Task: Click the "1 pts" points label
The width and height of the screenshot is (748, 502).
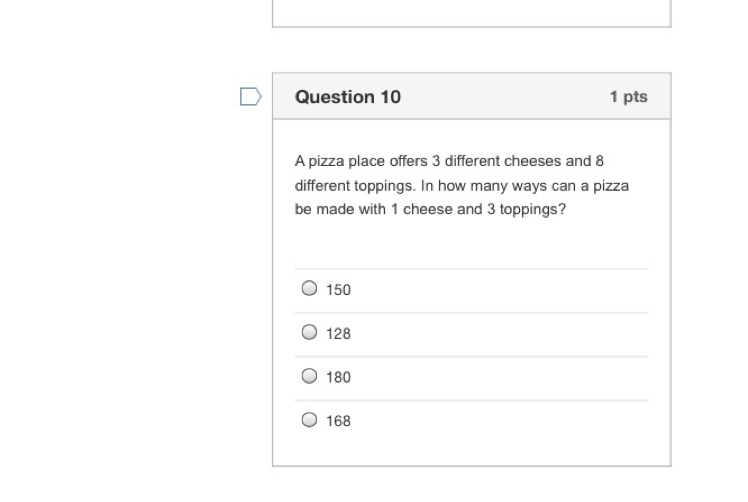Action: [x=628, y=97]
